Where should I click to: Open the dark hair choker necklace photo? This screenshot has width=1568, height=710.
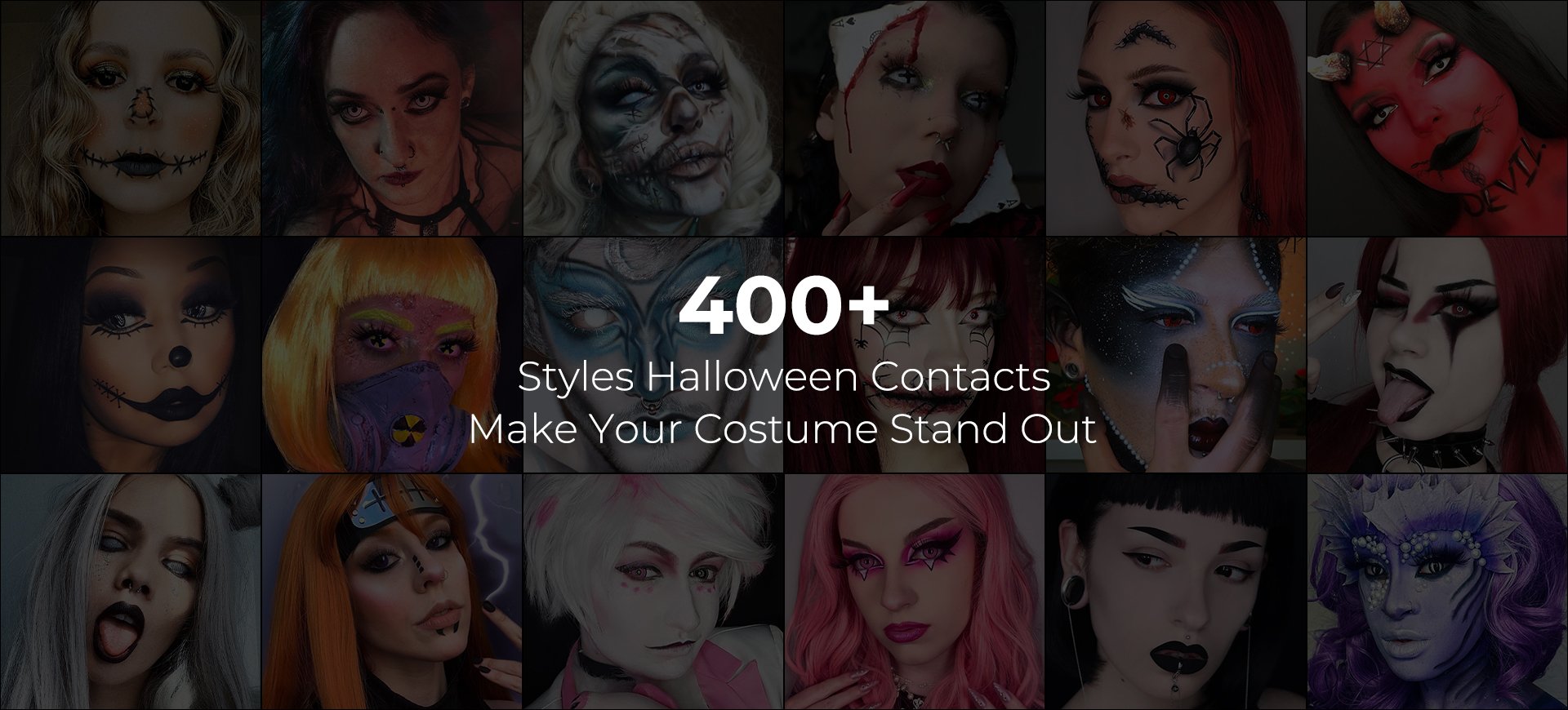(392, 118)
